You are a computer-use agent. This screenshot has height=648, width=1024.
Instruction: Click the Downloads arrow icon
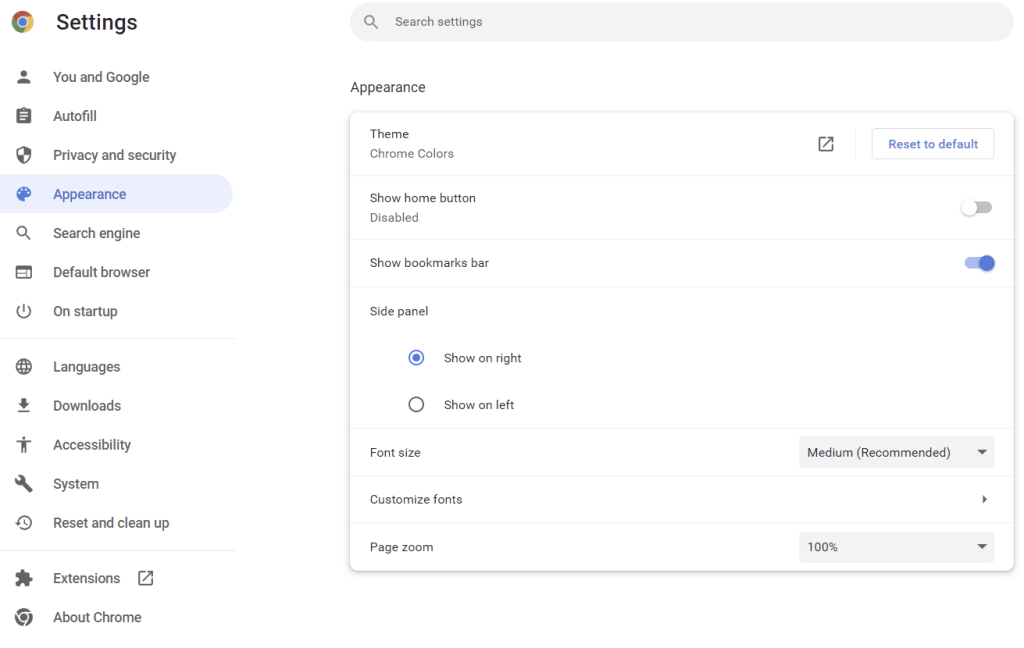tap(24, 405)
